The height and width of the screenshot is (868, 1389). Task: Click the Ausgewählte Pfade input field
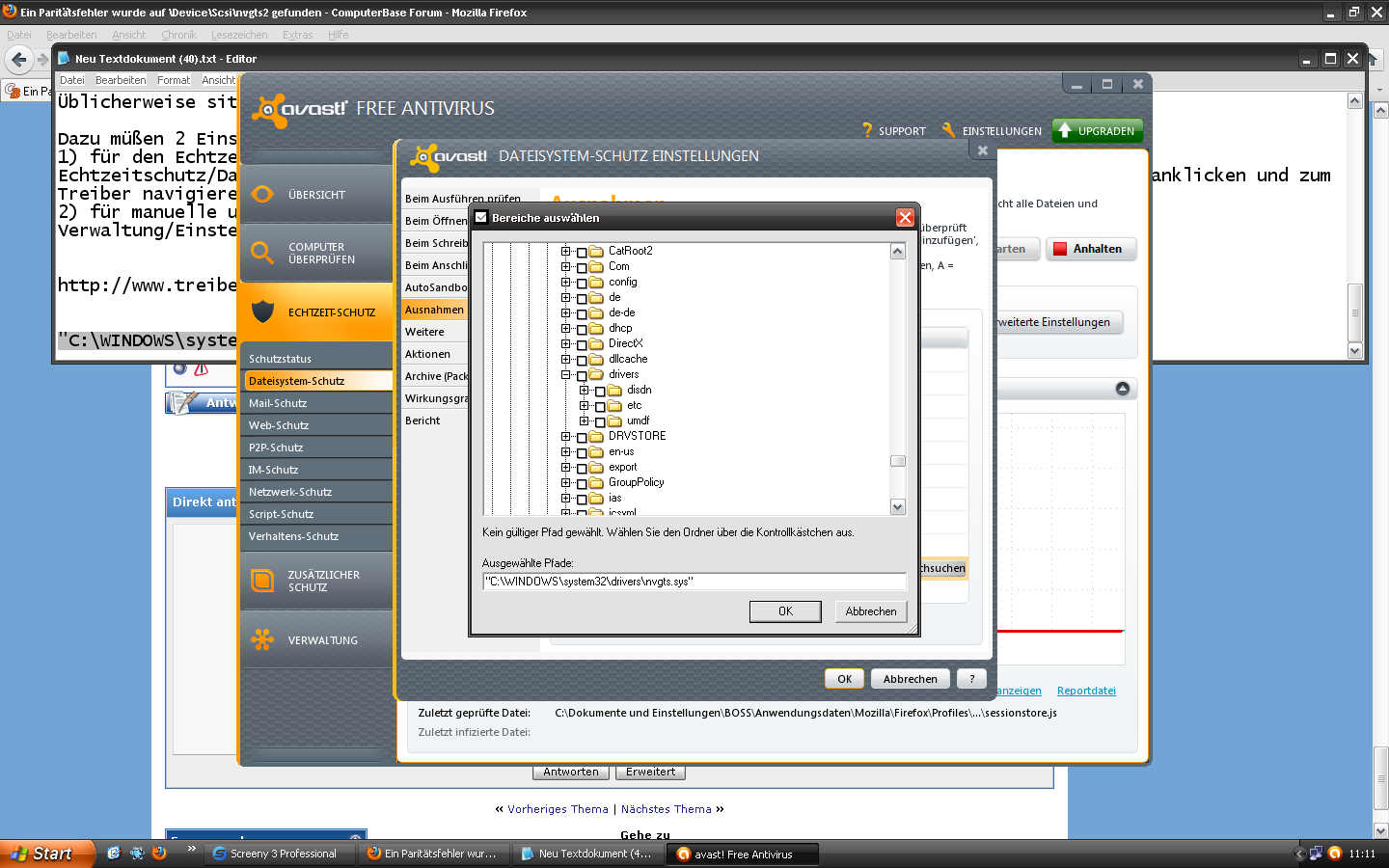(694, 582)
